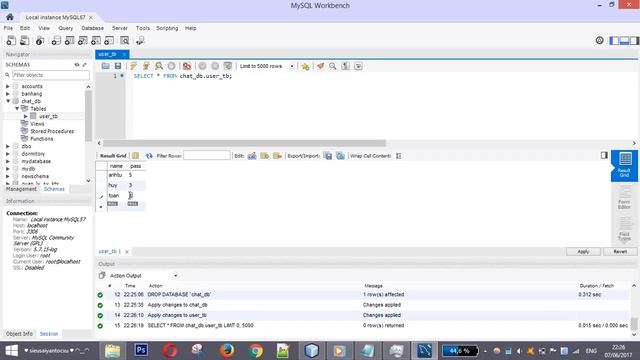The height and width of the screenshot is (360, 640).
Task: Toggle the result side panel visibility icon
Action: 604,155
